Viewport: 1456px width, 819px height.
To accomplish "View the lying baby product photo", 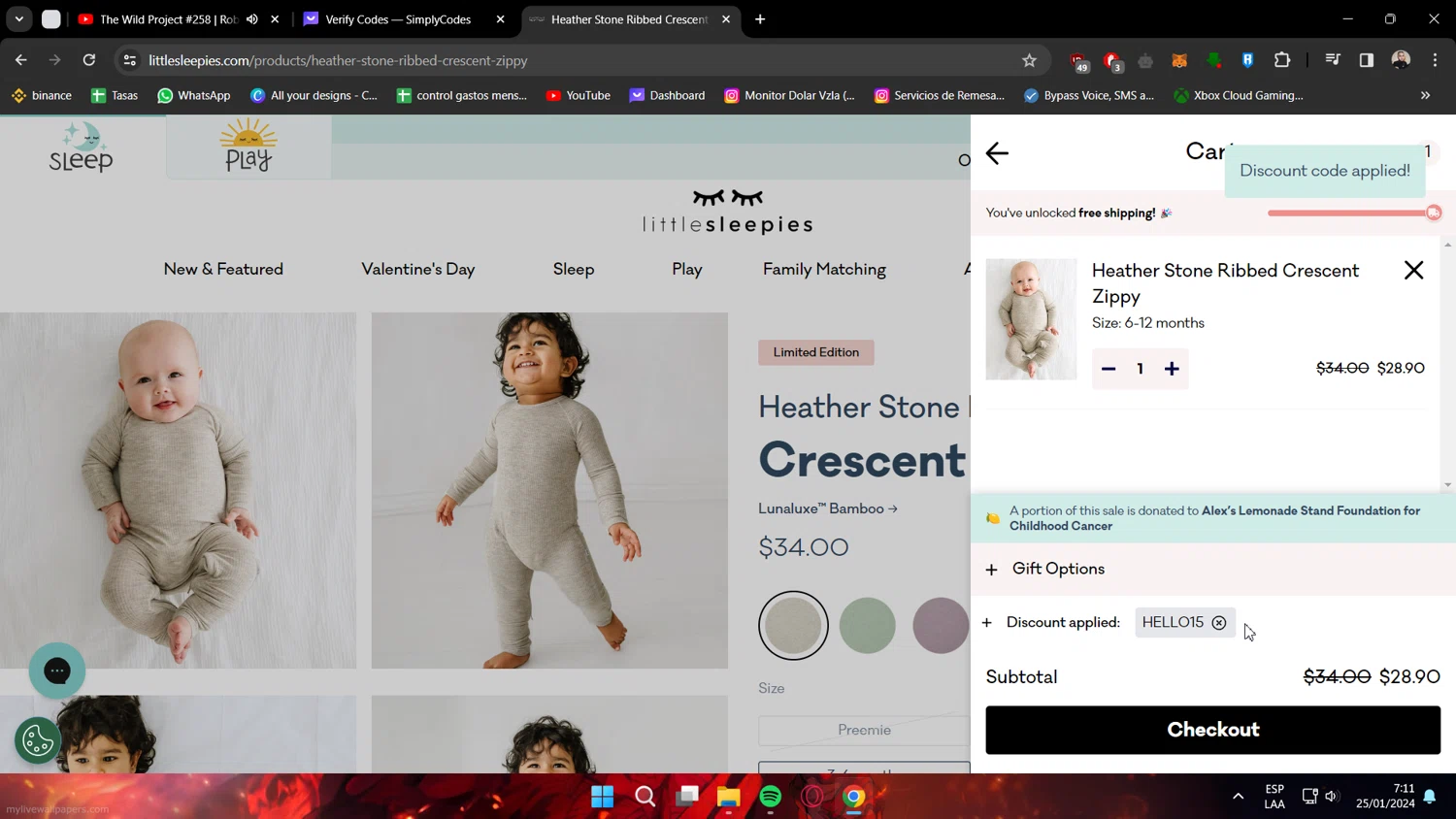I will click(x=178, y=490).
